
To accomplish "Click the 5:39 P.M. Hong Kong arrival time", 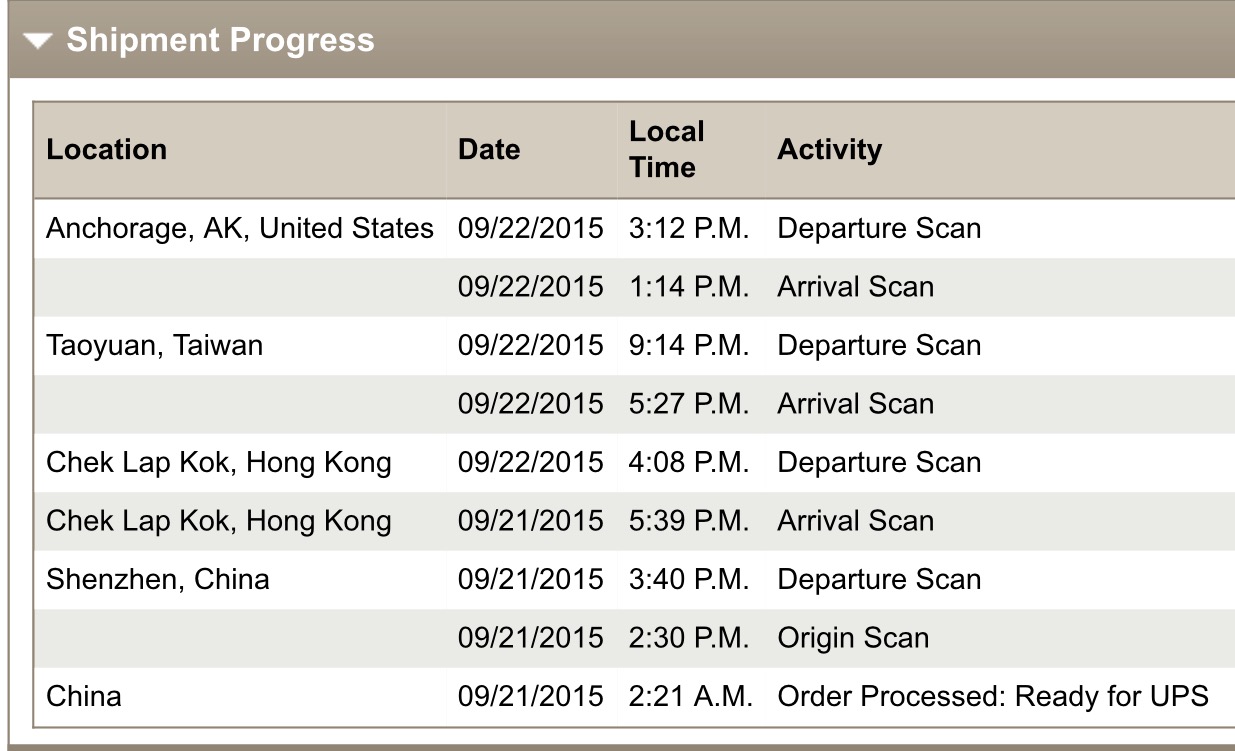I will coord(689,521).
